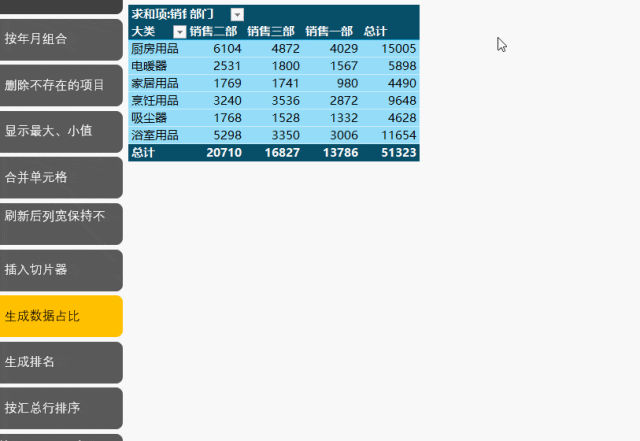Select the 显示最大、小值 button

60,131
